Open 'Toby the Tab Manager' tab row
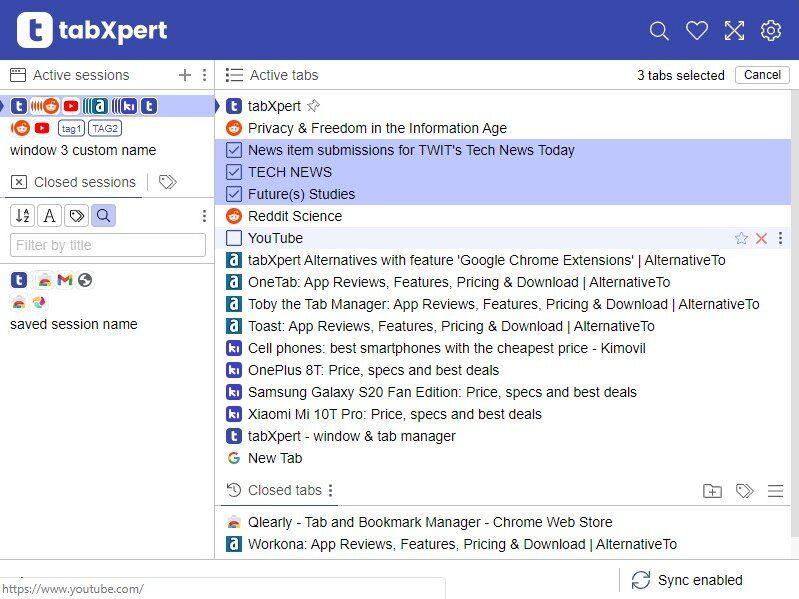 [503, 304]
